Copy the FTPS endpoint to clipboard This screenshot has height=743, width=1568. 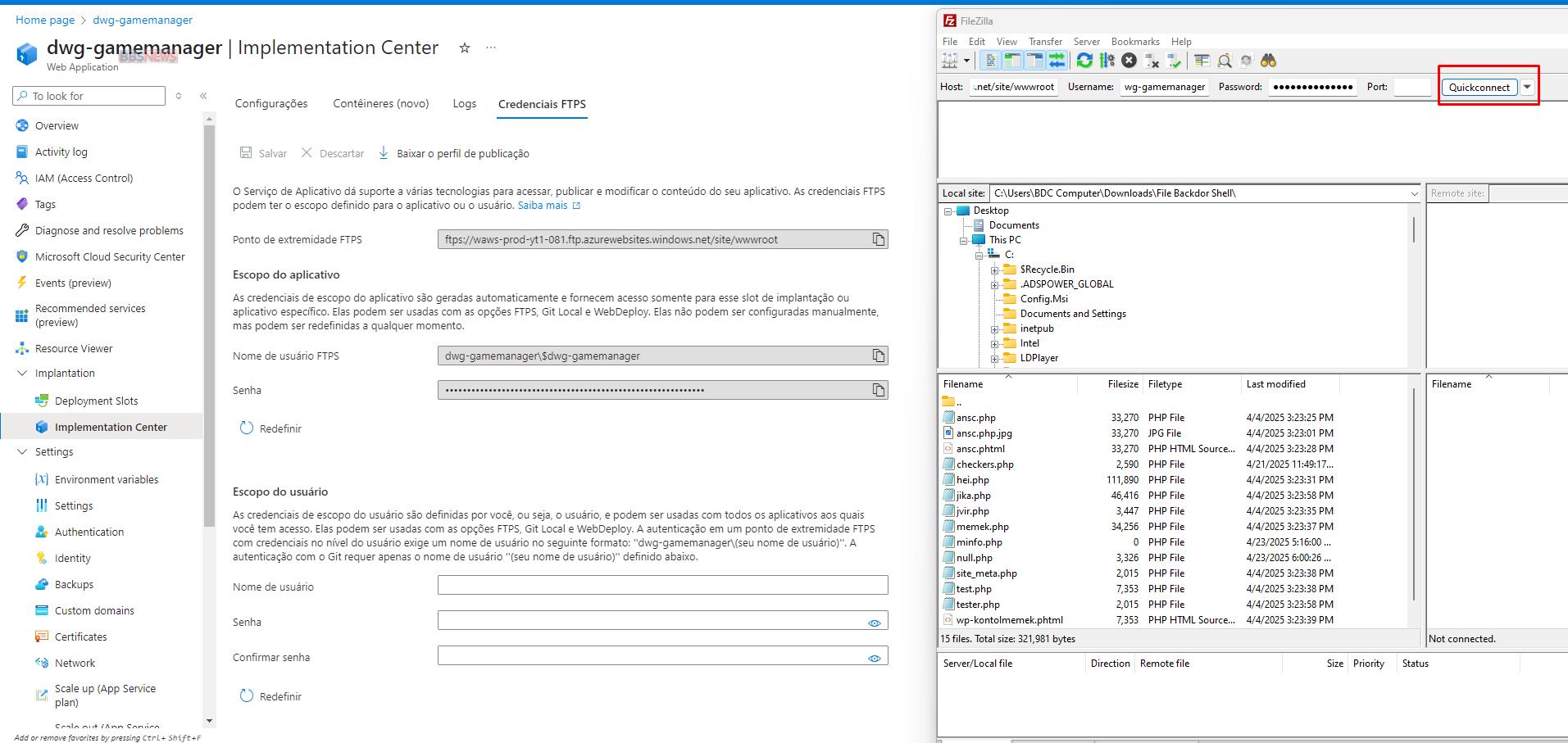[878, 239]
